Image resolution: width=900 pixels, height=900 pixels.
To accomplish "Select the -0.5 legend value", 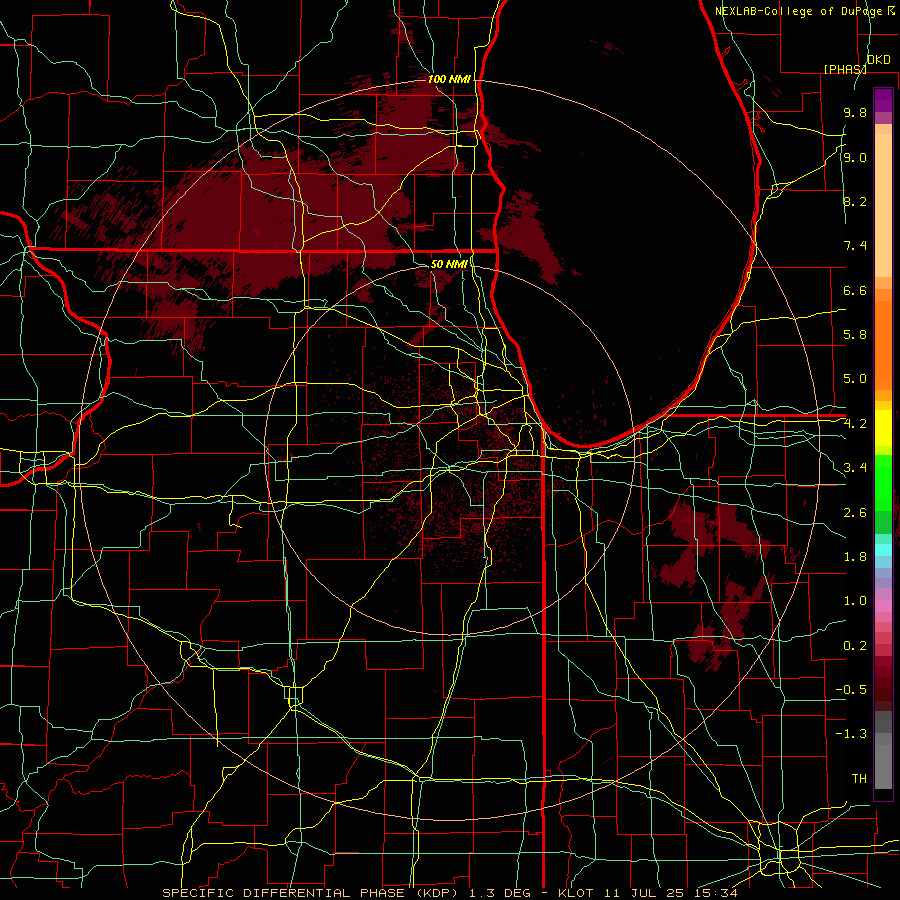I will click(x=851, y=690).
